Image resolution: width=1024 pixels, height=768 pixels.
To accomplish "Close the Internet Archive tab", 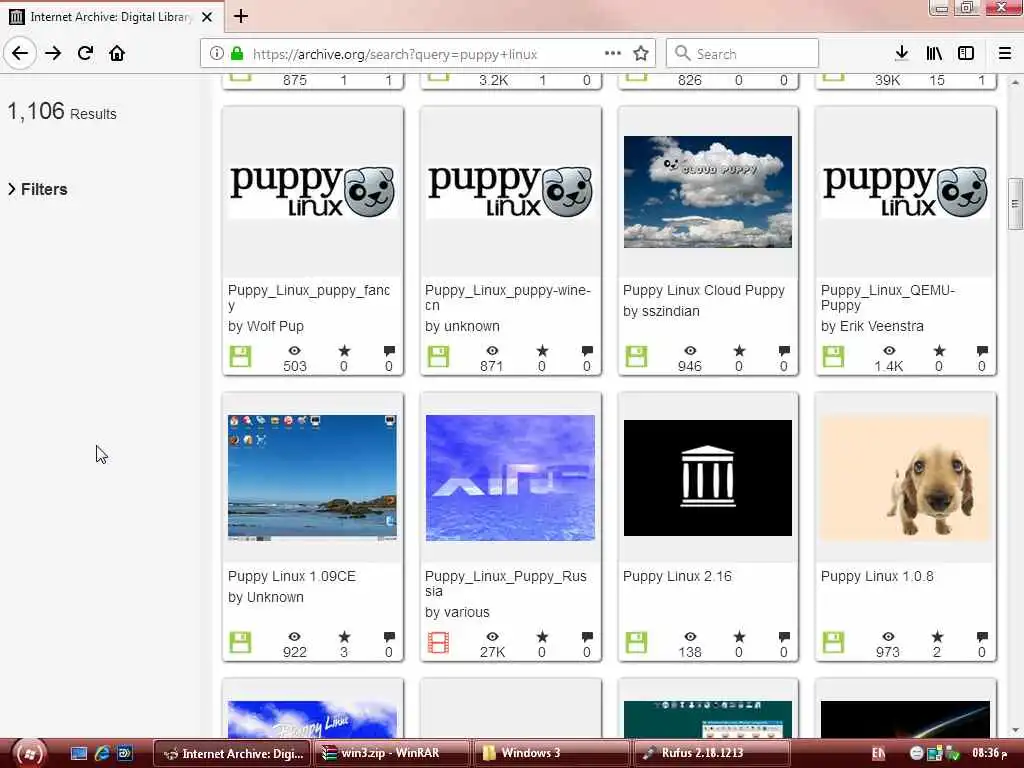I will (207, 17).
